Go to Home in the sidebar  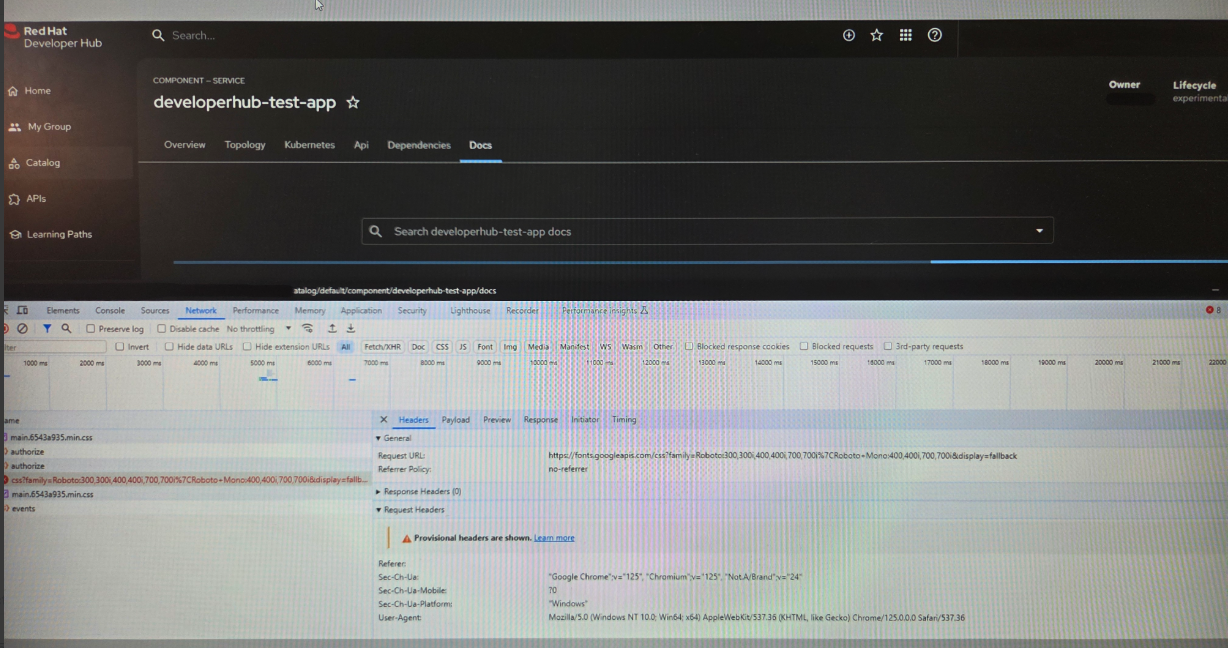(x=30, y=91)
